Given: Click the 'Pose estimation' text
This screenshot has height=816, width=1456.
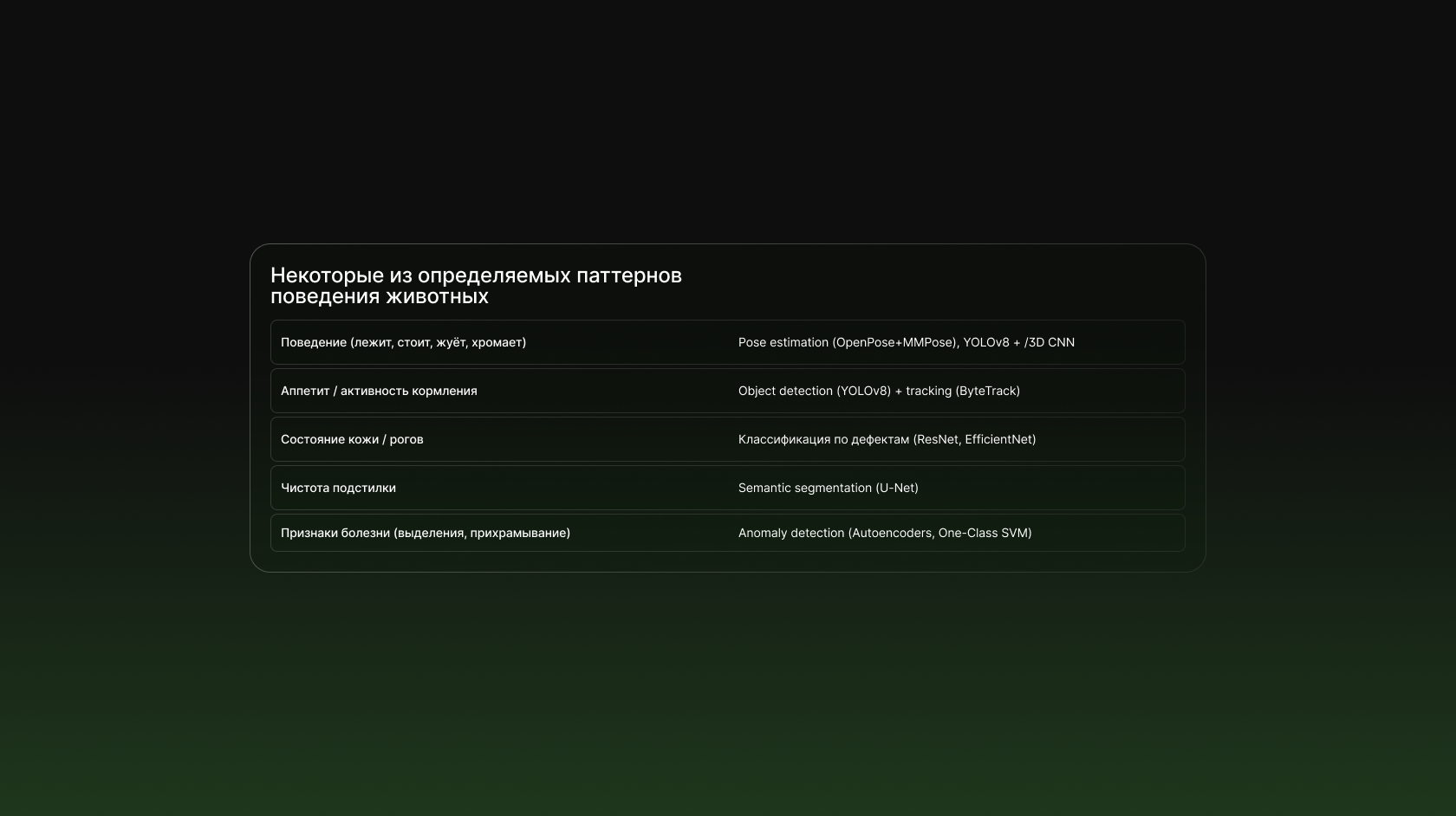Looking at the screenshot, I should point(783,342).
